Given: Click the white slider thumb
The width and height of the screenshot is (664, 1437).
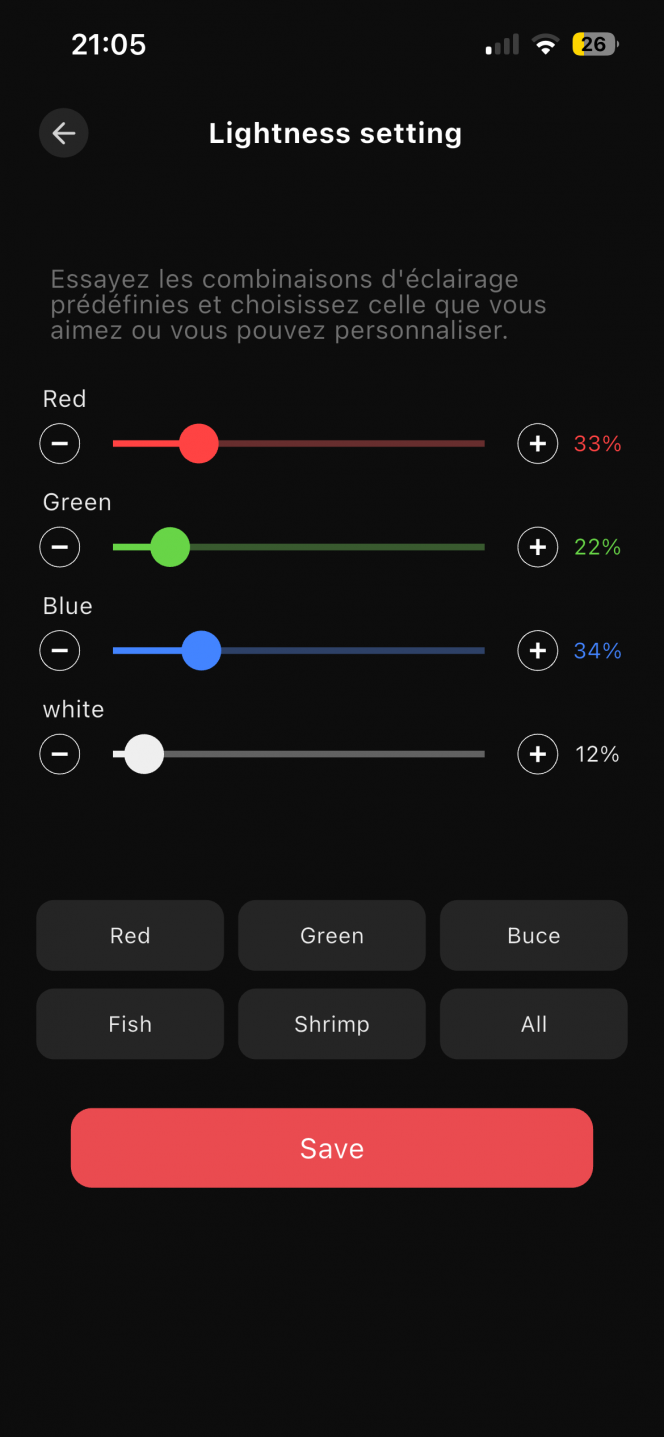Looking at the screenshot, I should click(144, 754).
